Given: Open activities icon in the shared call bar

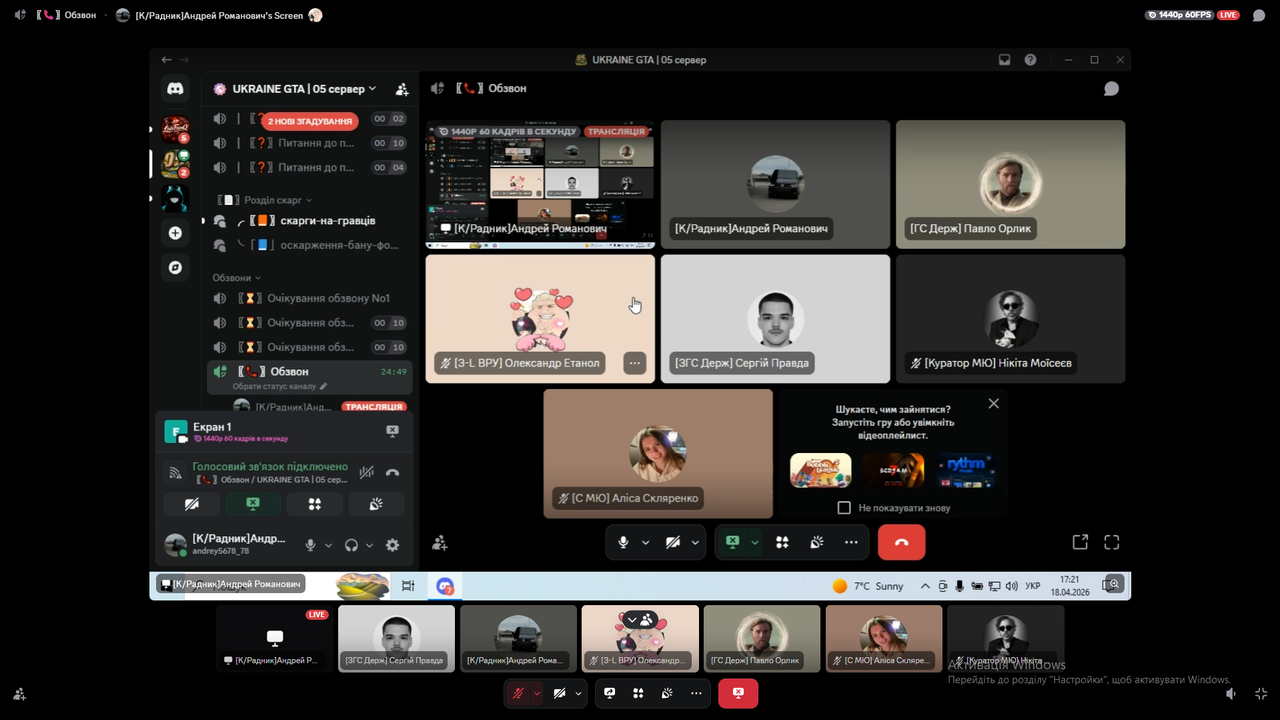Looking at the screenshot, I should [782, 542].
